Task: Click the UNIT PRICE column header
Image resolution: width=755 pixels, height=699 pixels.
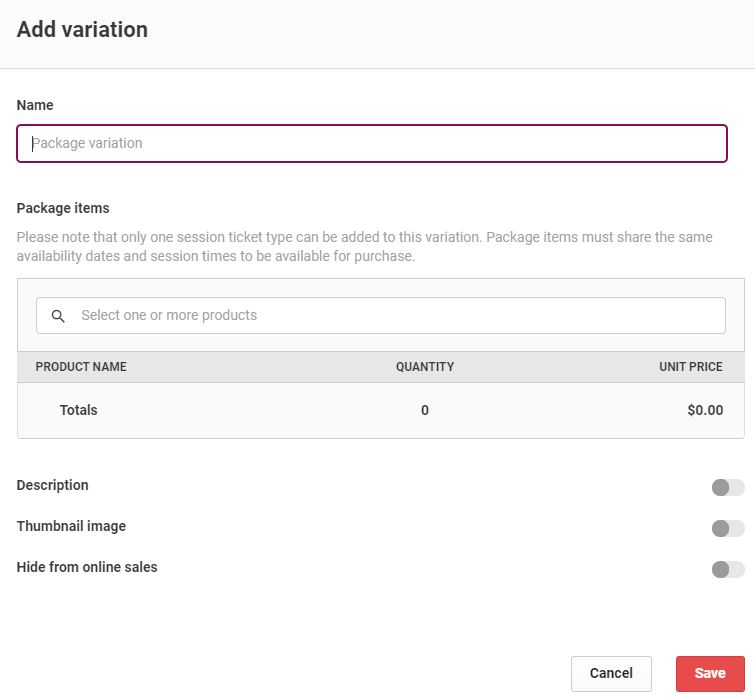Action: 690,367
